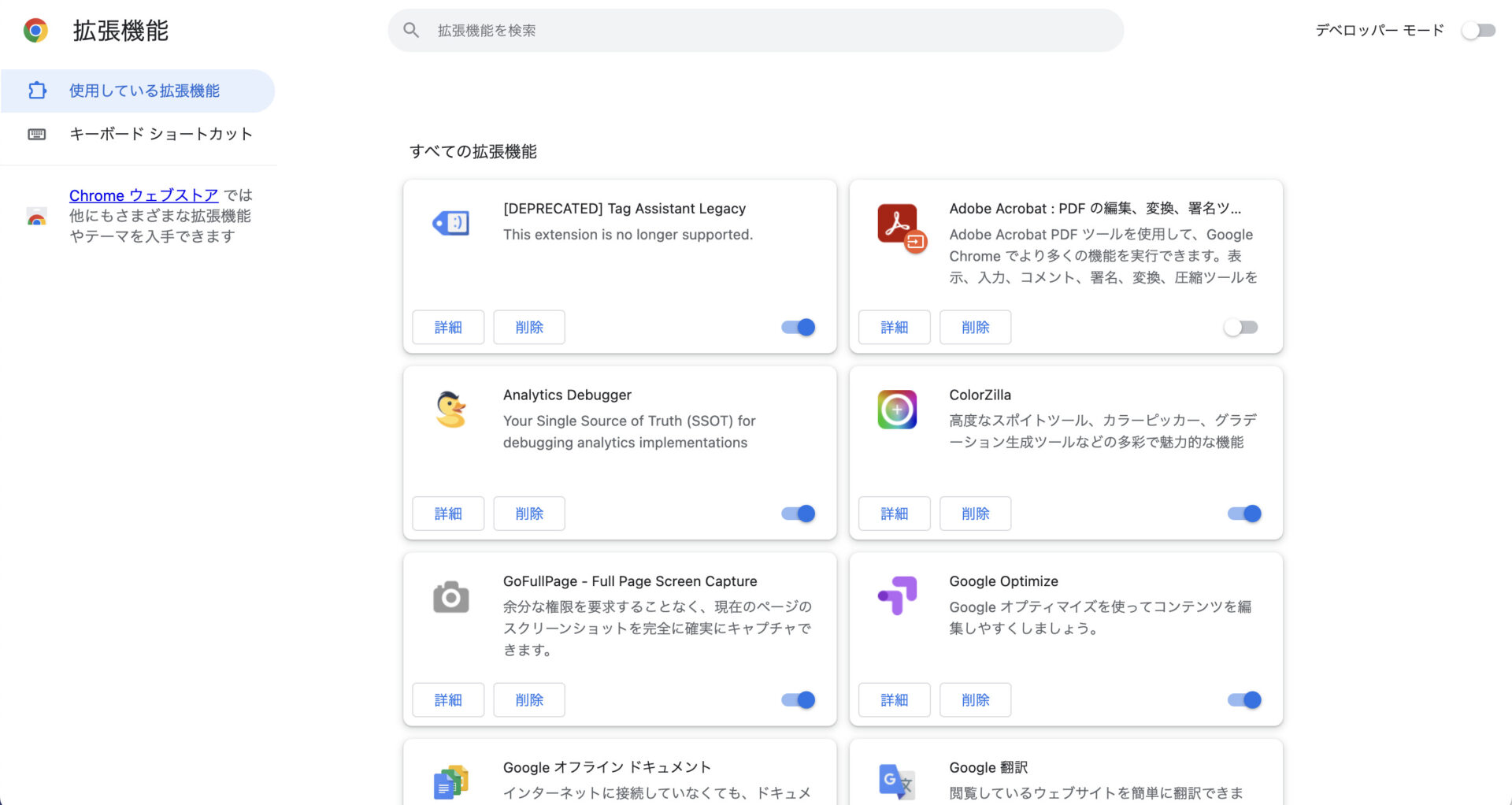
Task: Click the [DEPRECATED] Tag Assistant Legacy title
Action: 624,209
